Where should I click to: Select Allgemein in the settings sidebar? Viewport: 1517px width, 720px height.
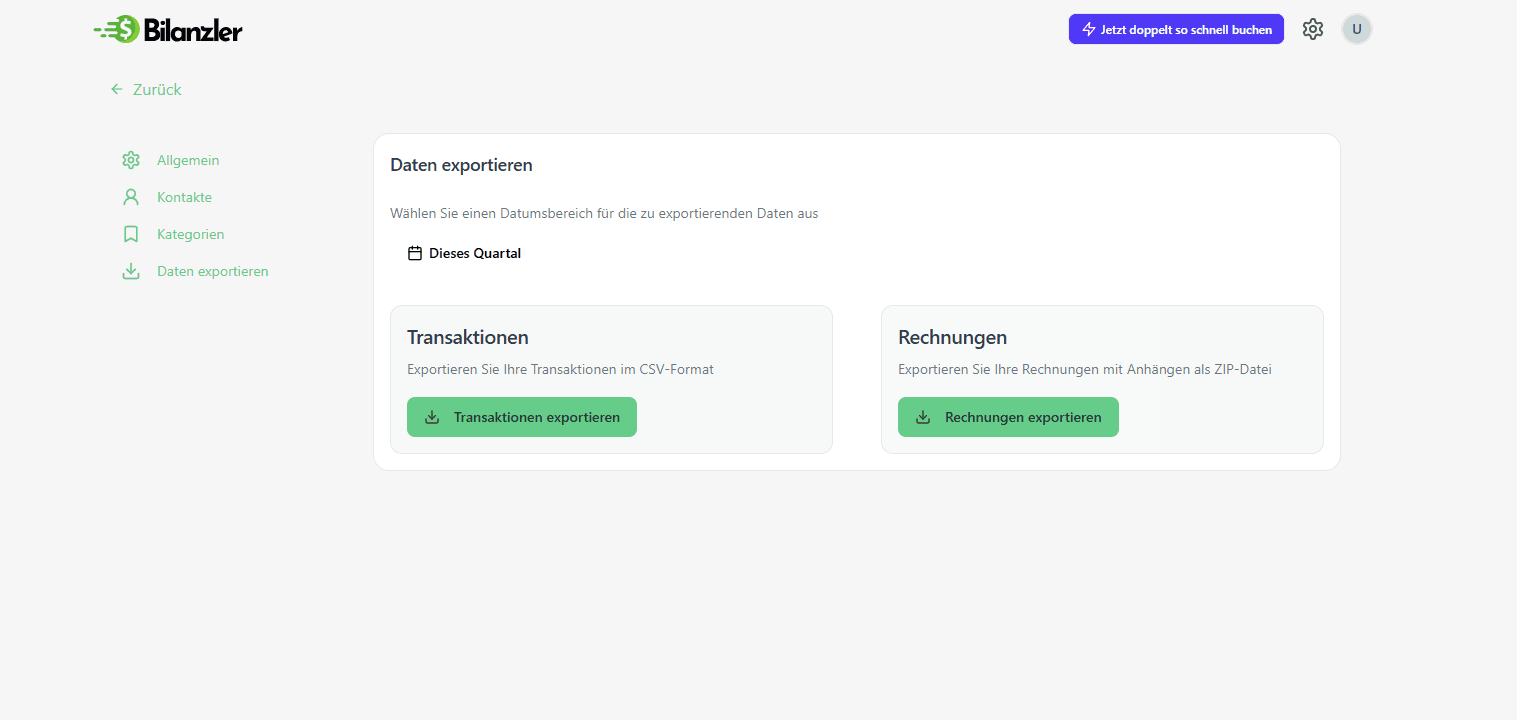coord(188,160)
